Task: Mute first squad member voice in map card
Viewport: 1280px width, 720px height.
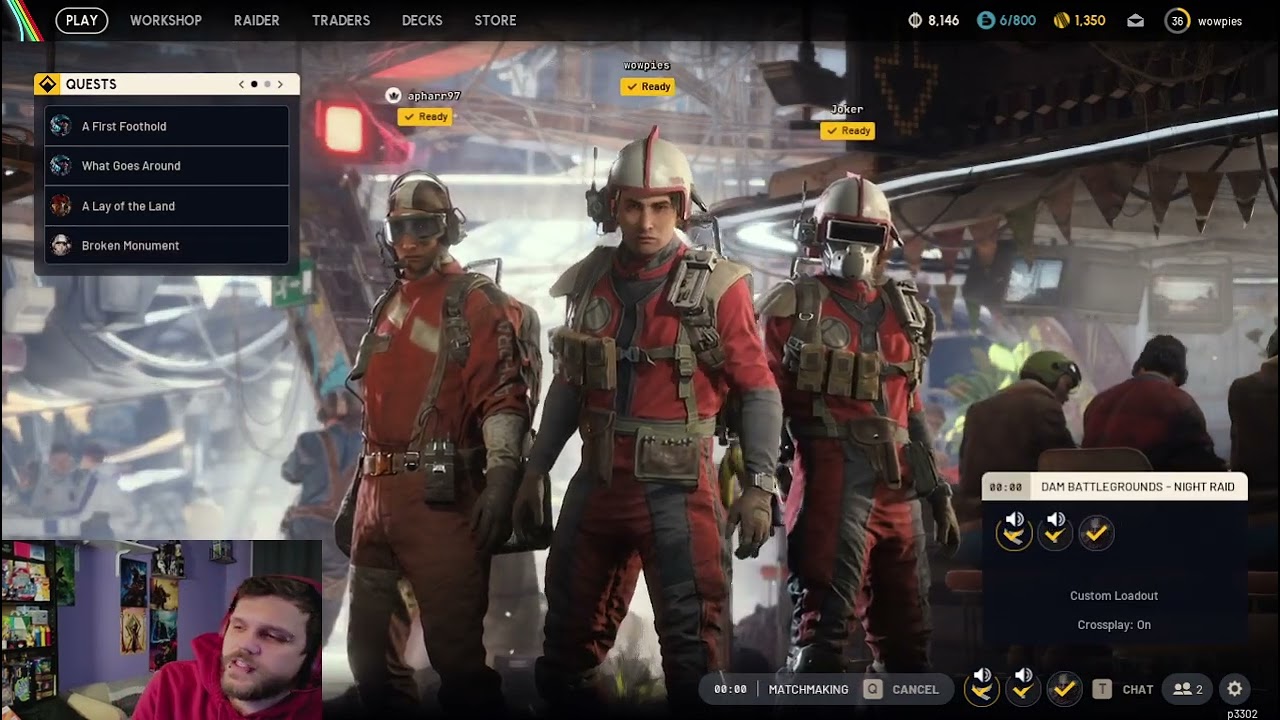Action: (1015, 520)
